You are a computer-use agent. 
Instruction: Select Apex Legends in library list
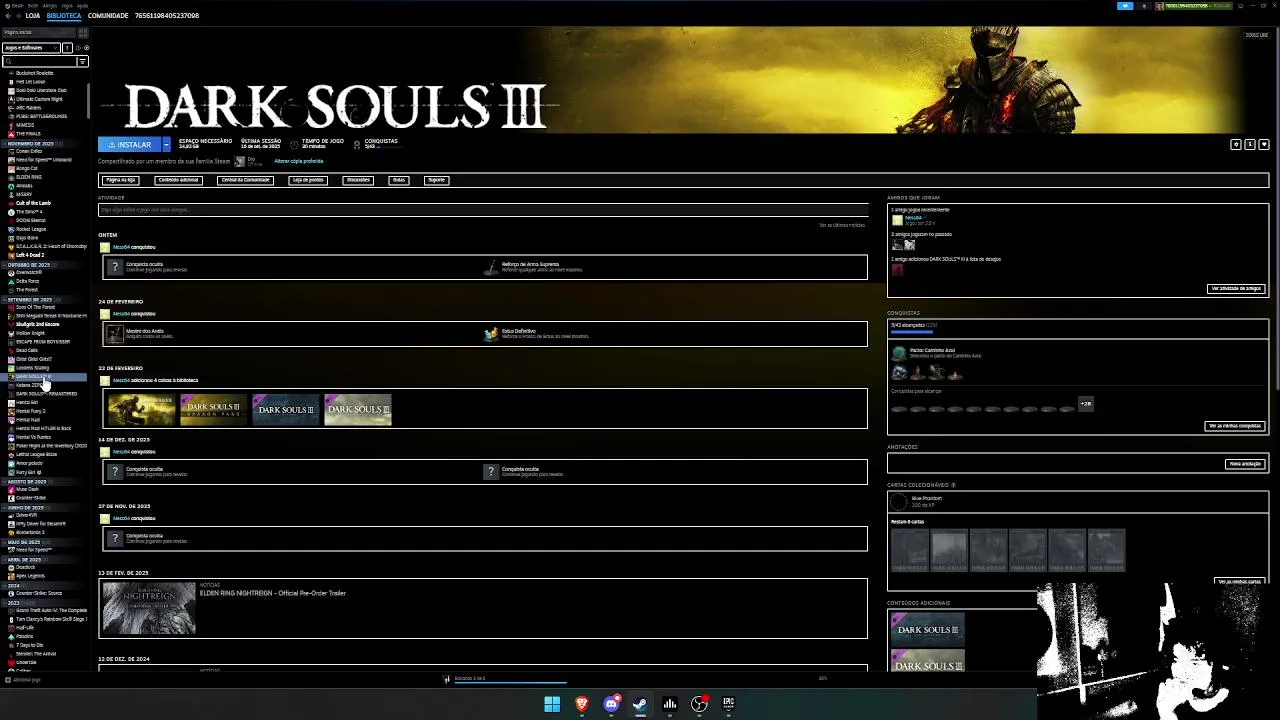(x=30, y=576)
